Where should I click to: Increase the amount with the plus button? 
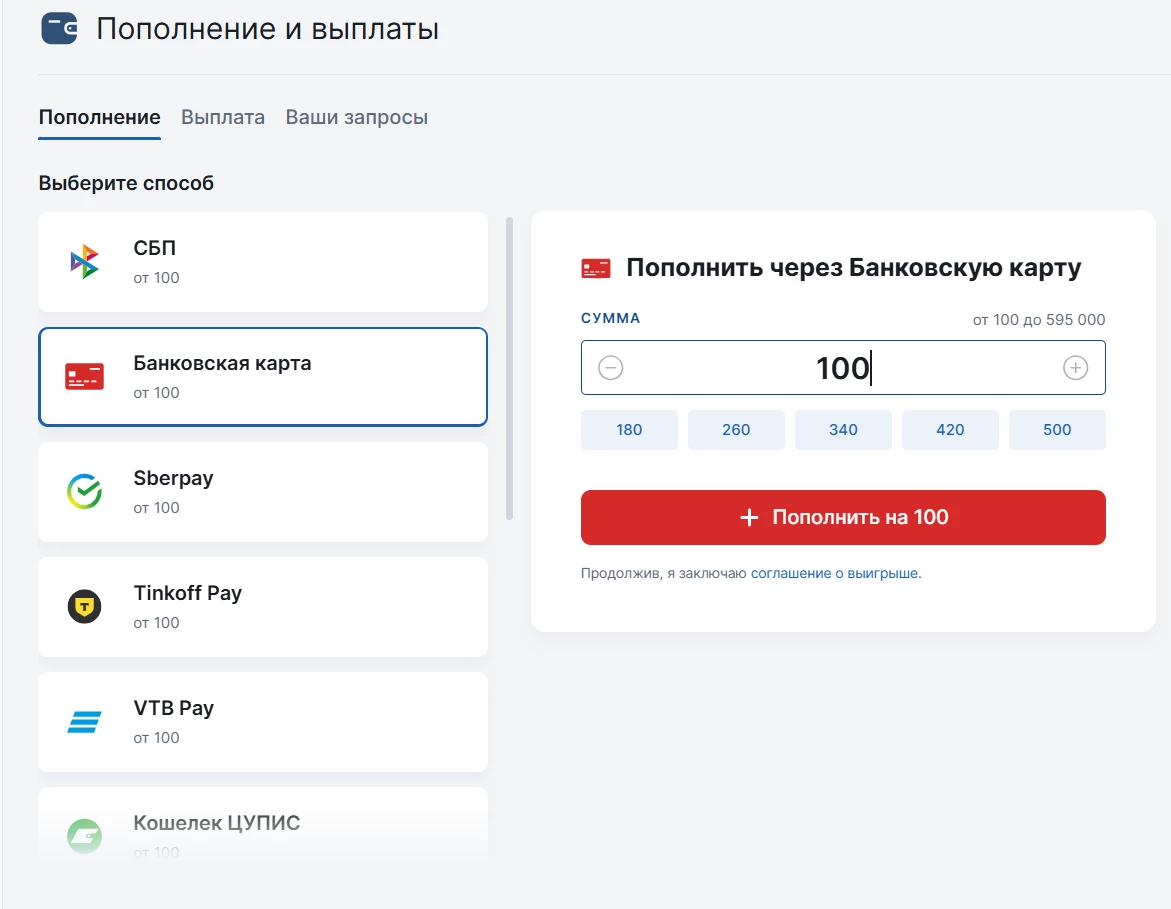1075,367
